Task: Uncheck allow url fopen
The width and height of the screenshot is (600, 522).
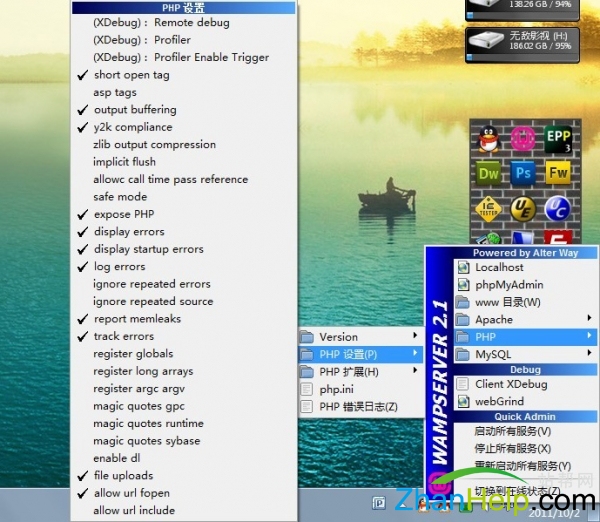Action: click(131, 493)
